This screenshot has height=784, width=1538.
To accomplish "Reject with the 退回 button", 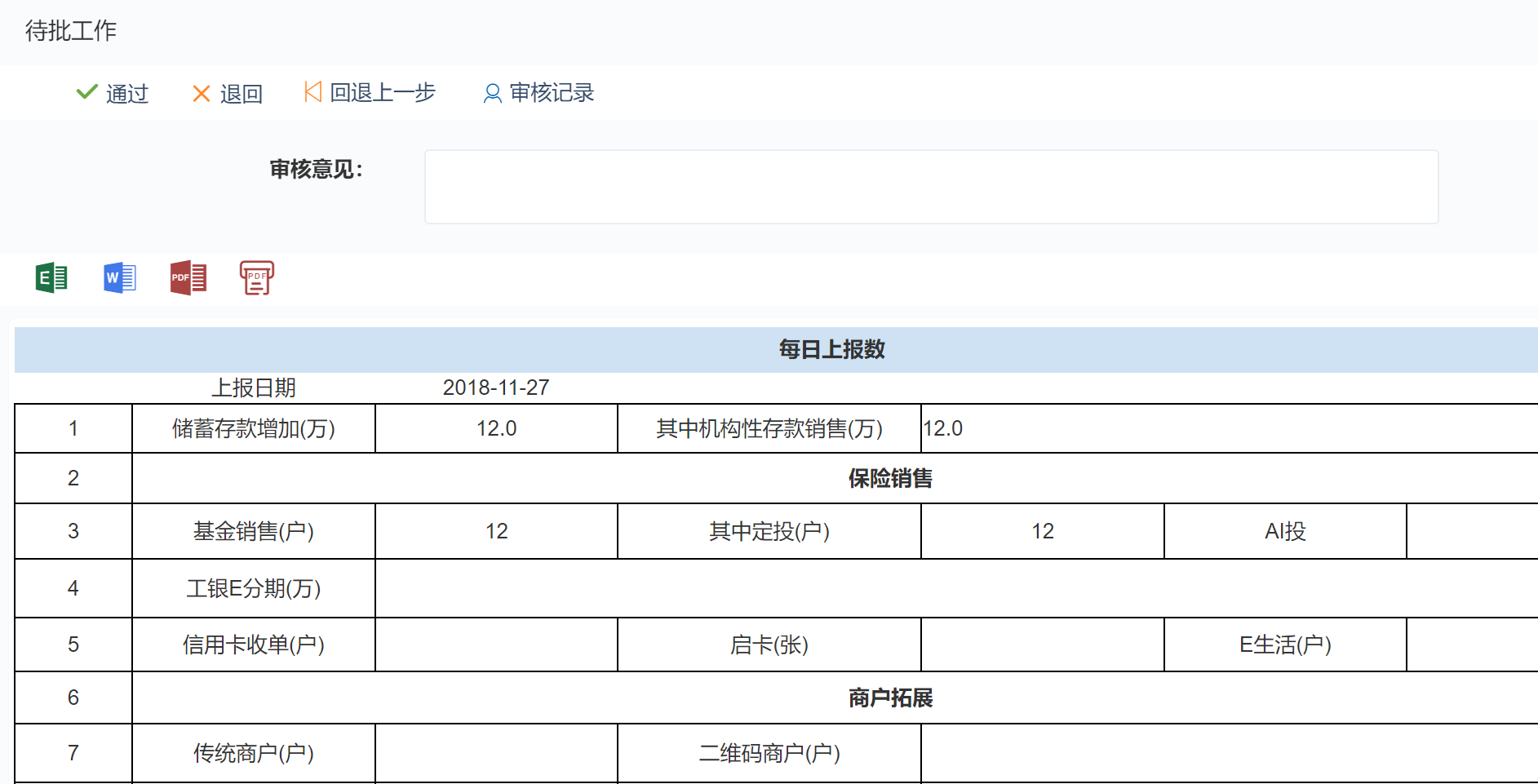I will pyautogui.click(x=228, y=93).
